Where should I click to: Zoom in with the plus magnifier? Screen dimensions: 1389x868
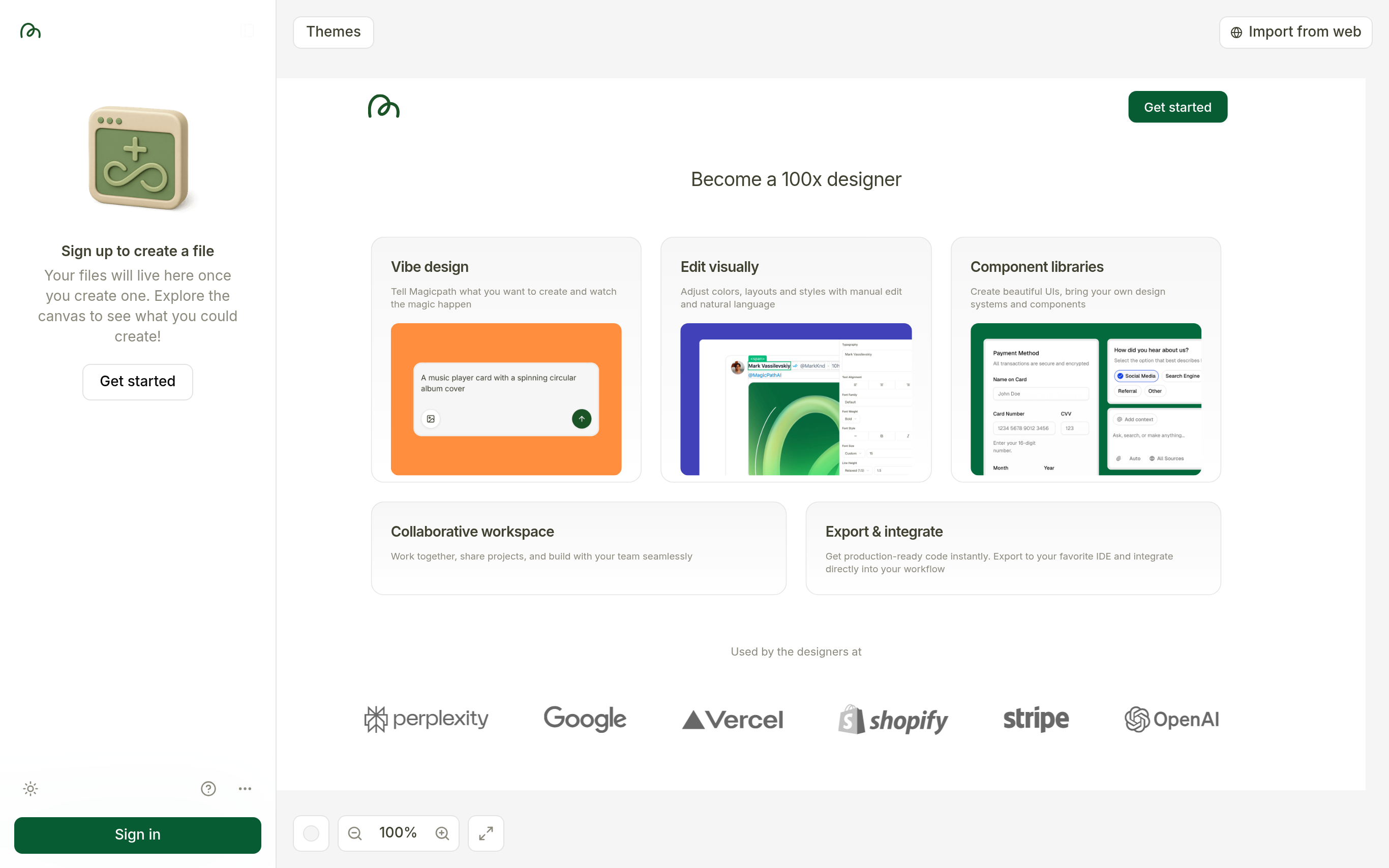pos(442,833)
